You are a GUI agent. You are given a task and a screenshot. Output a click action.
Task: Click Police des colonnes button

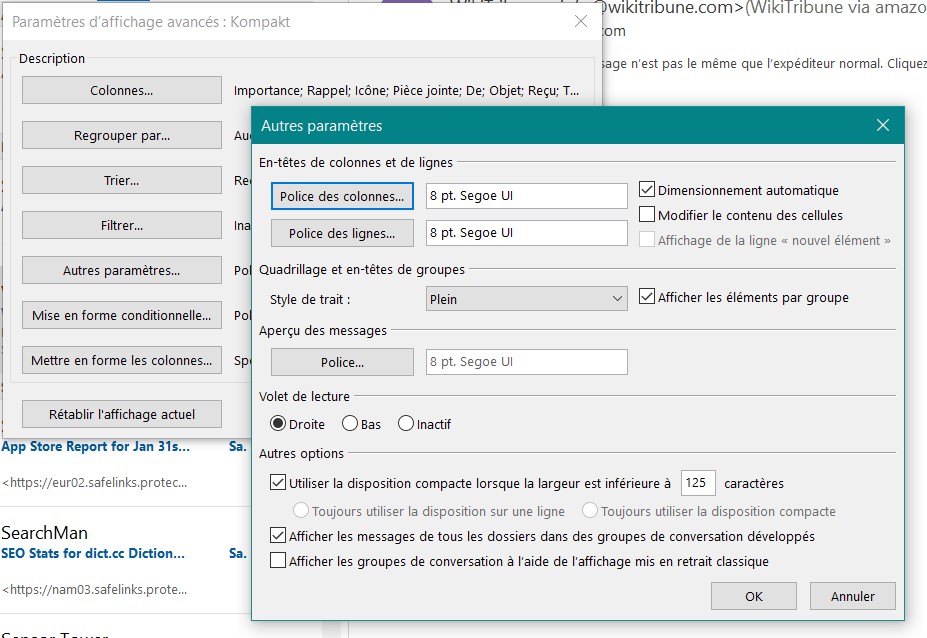(x=342, y=197)
